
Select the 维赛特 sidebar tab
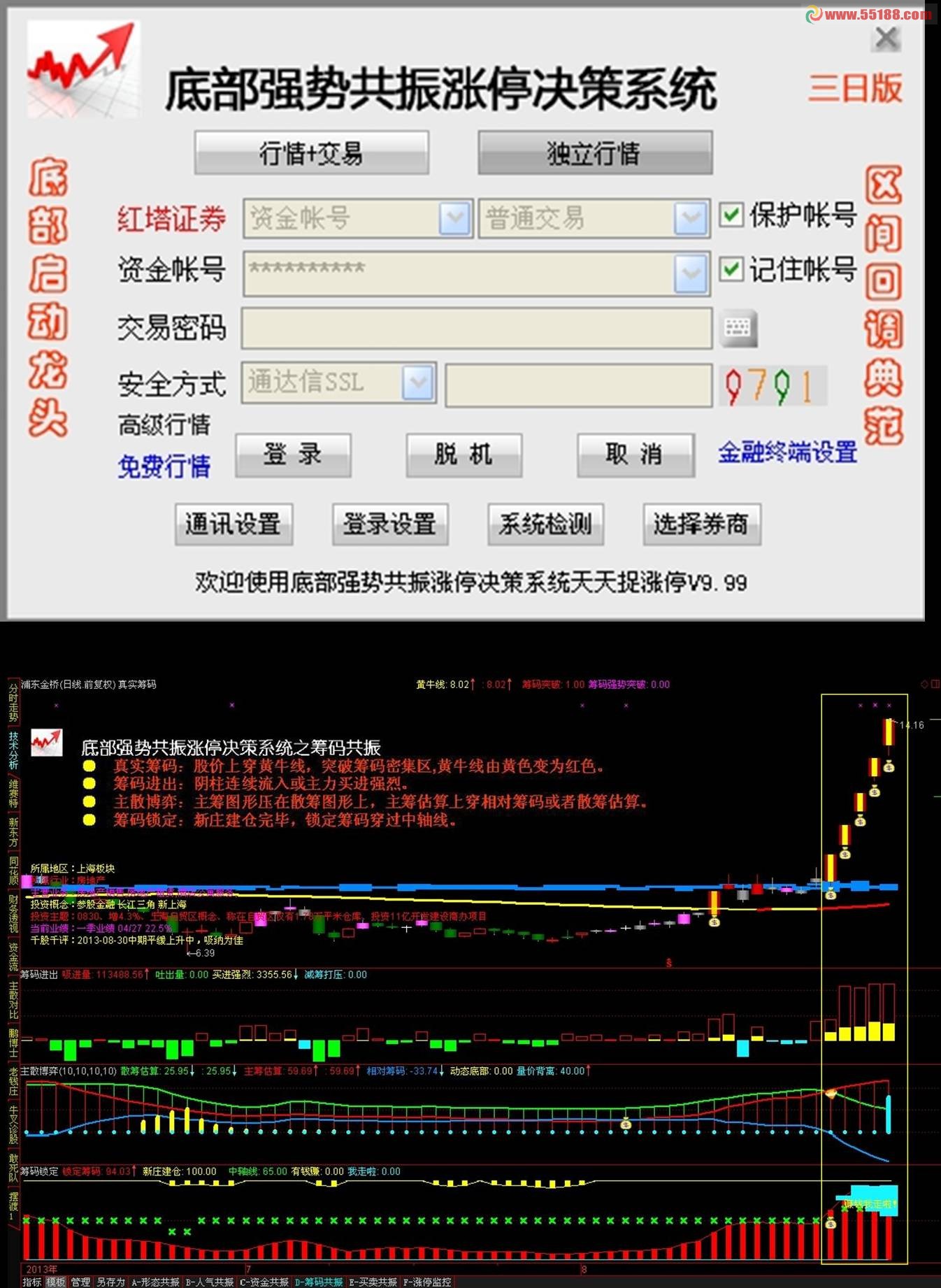(13, 794)
